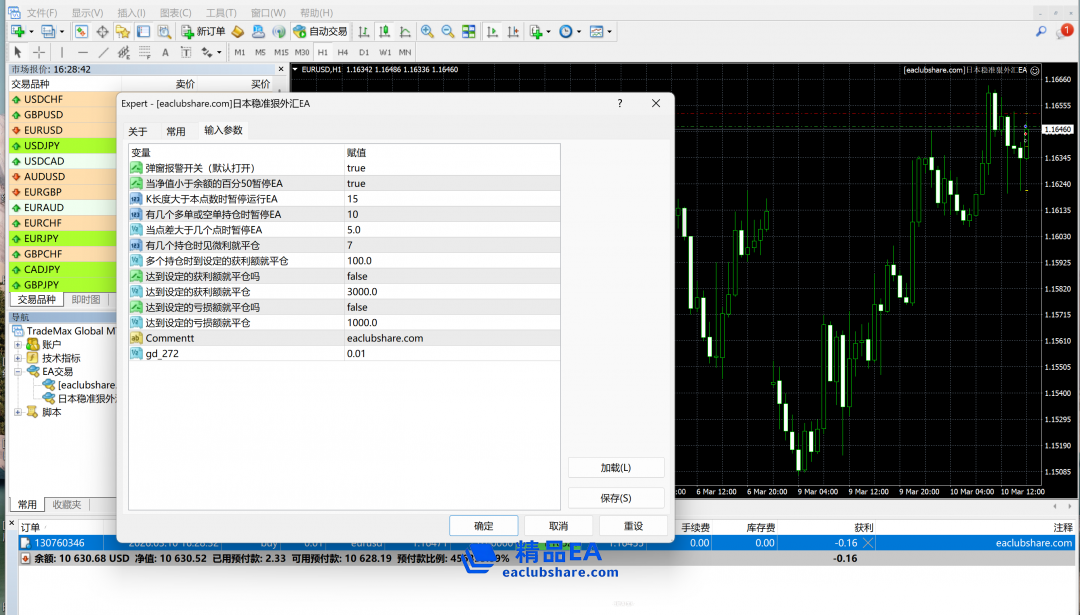This screenshot has height=615, width=1080.
Task: Click the 确定 button
Action: point(483,526)
